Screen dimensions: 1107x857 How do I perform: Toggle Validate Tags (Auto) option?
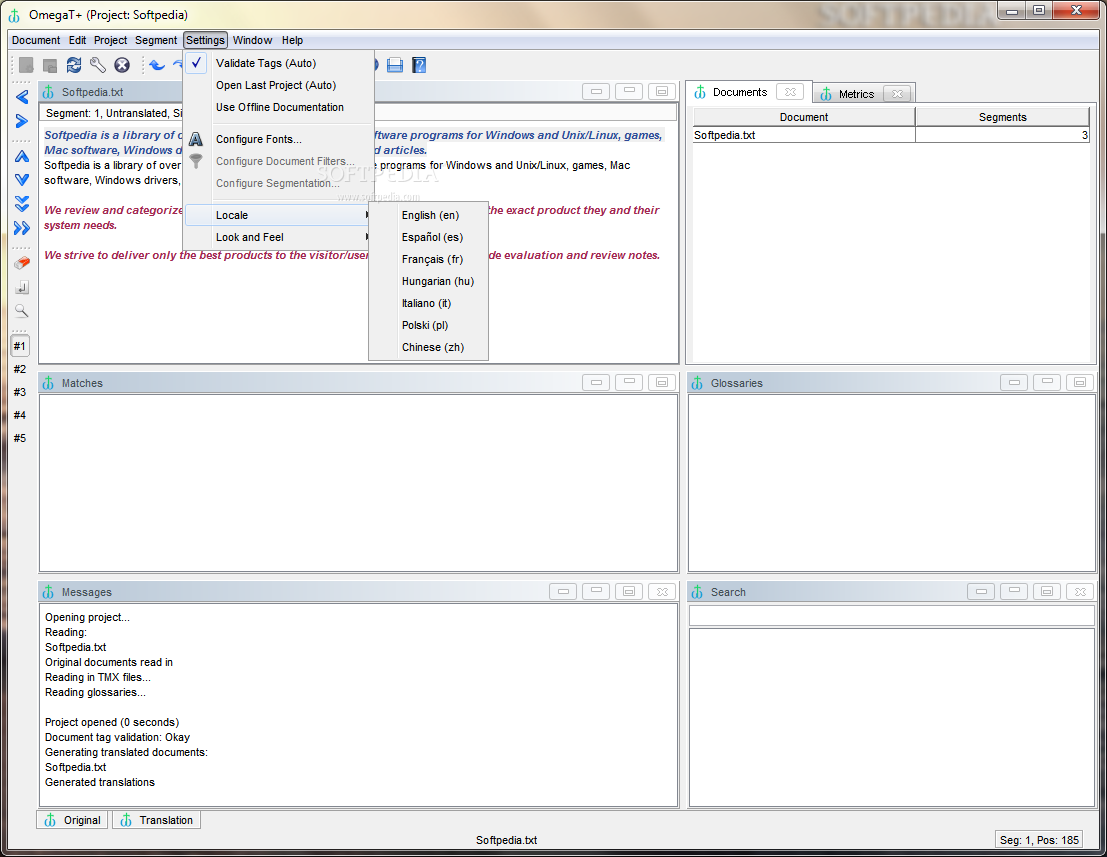point(278,63)
